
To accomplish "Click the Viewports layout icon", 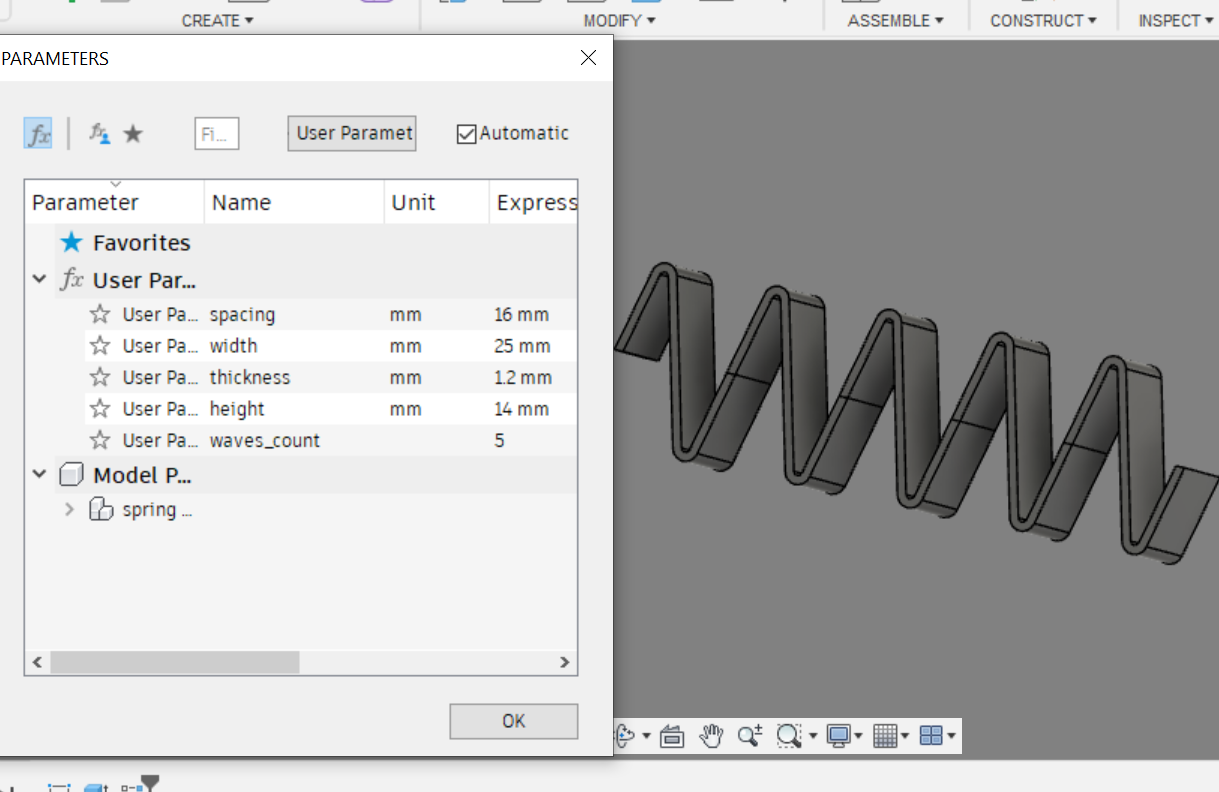I will tap(931, 737).
